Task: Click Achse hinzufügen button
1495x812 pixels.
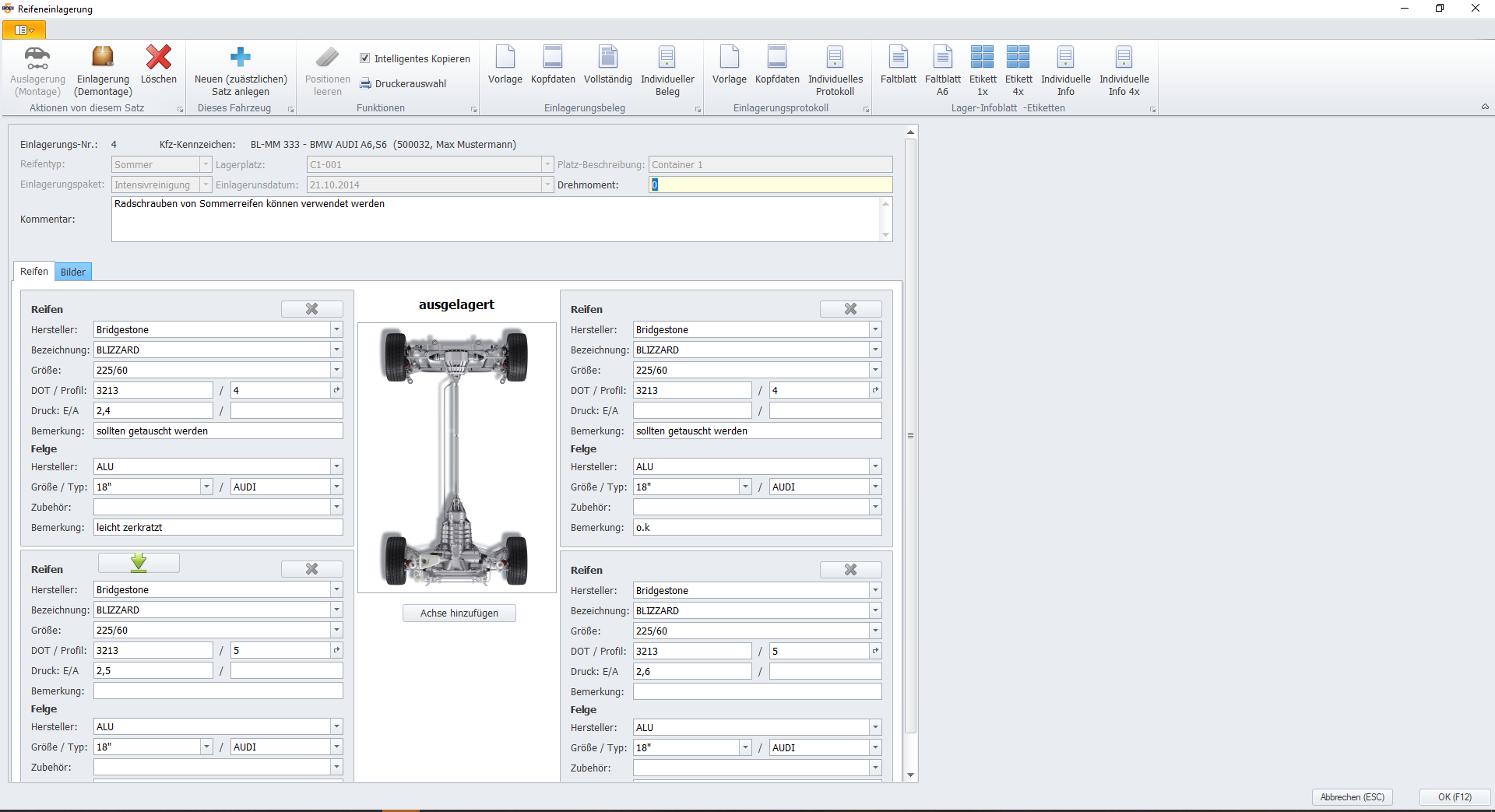Action: click(x=459, y=613)
